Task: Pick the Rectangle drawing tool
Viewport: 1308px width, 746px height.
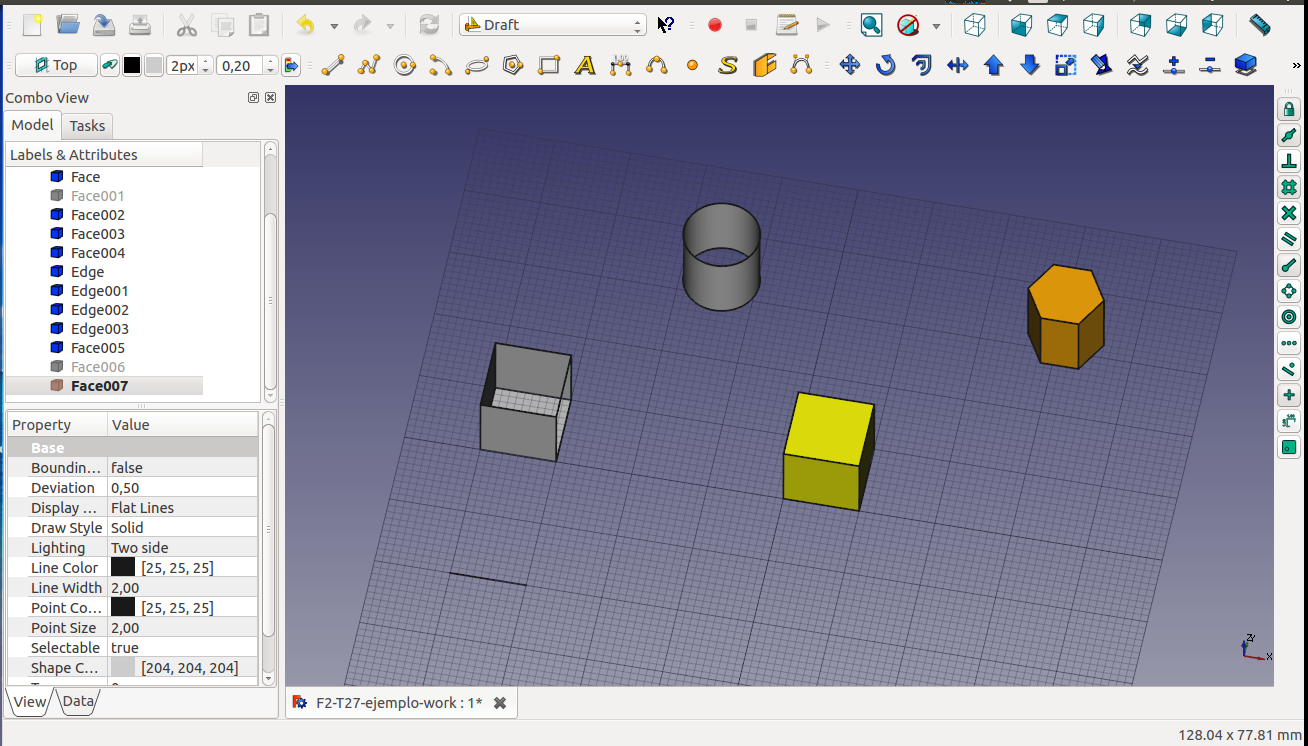Action: [549, 66]
